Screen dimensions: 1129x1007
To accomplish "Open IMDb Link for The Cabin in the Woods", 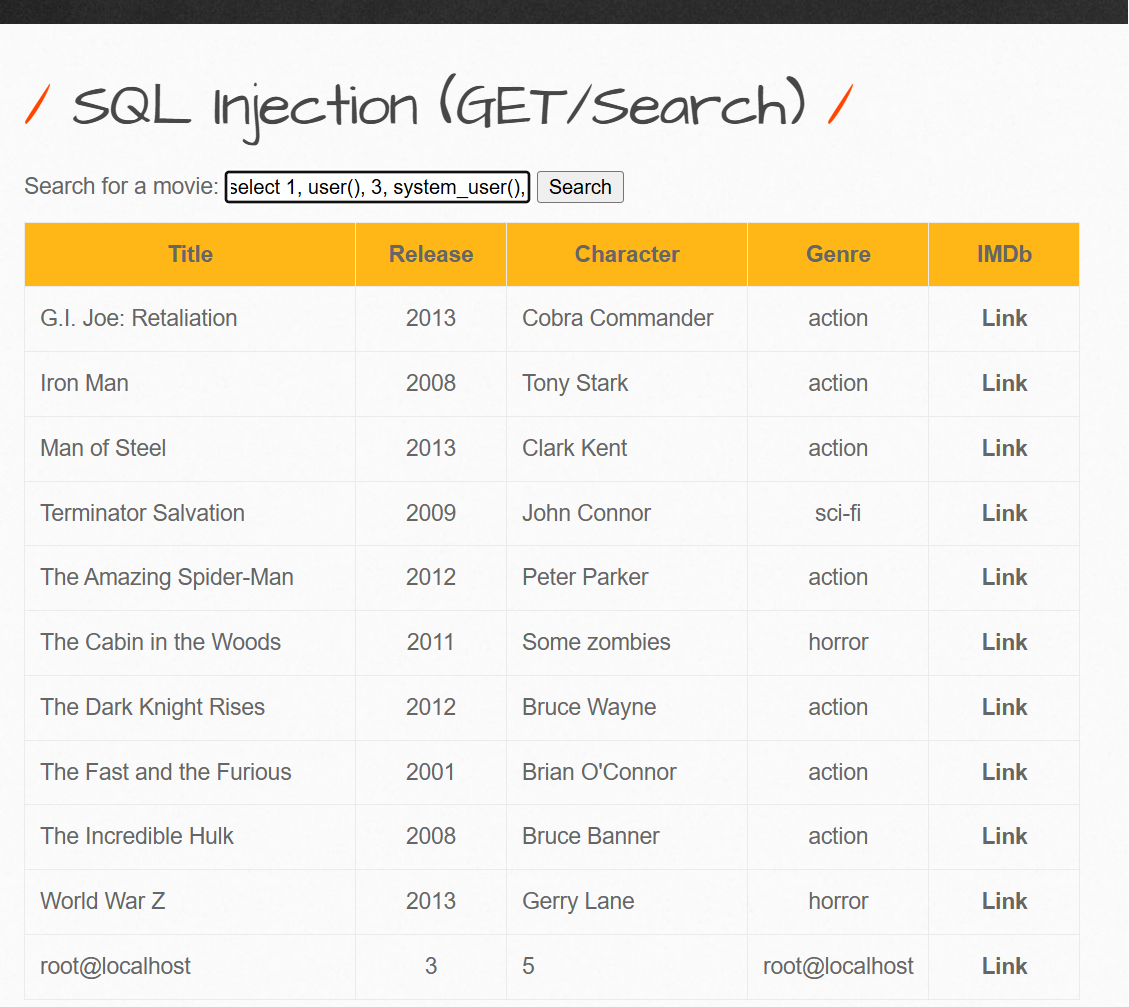I will point(1004,642).
